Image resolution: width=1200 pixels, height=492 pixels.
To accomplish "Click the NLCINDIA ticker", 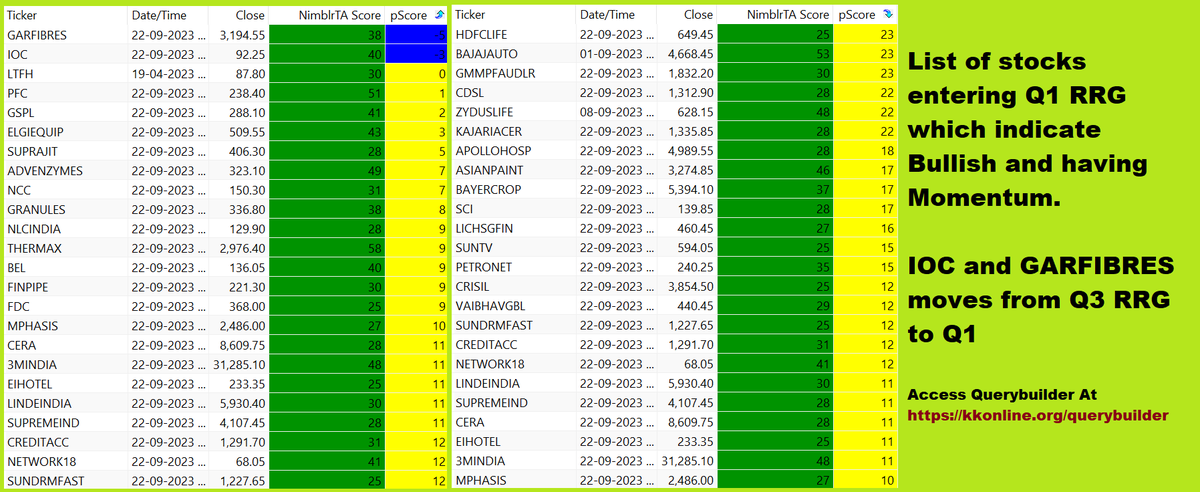I will pyautogui.click(x=35, y=228).
